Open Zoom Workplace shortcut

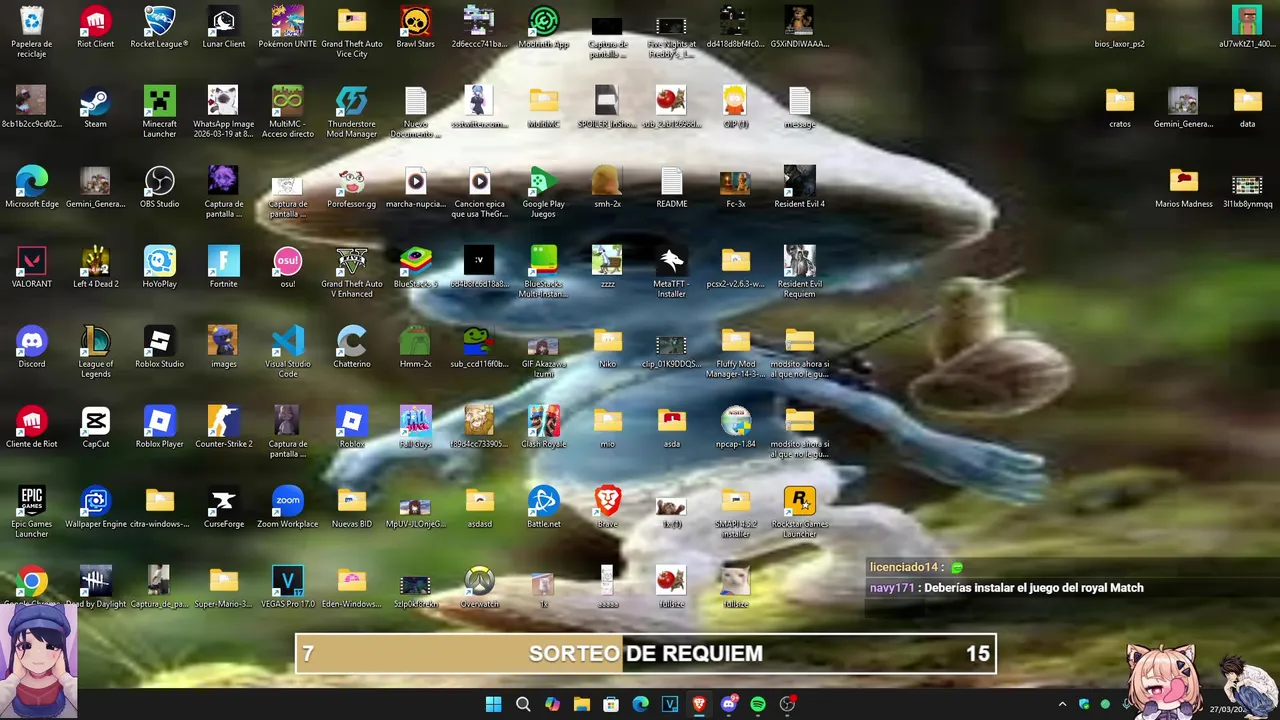pos(288,507)
